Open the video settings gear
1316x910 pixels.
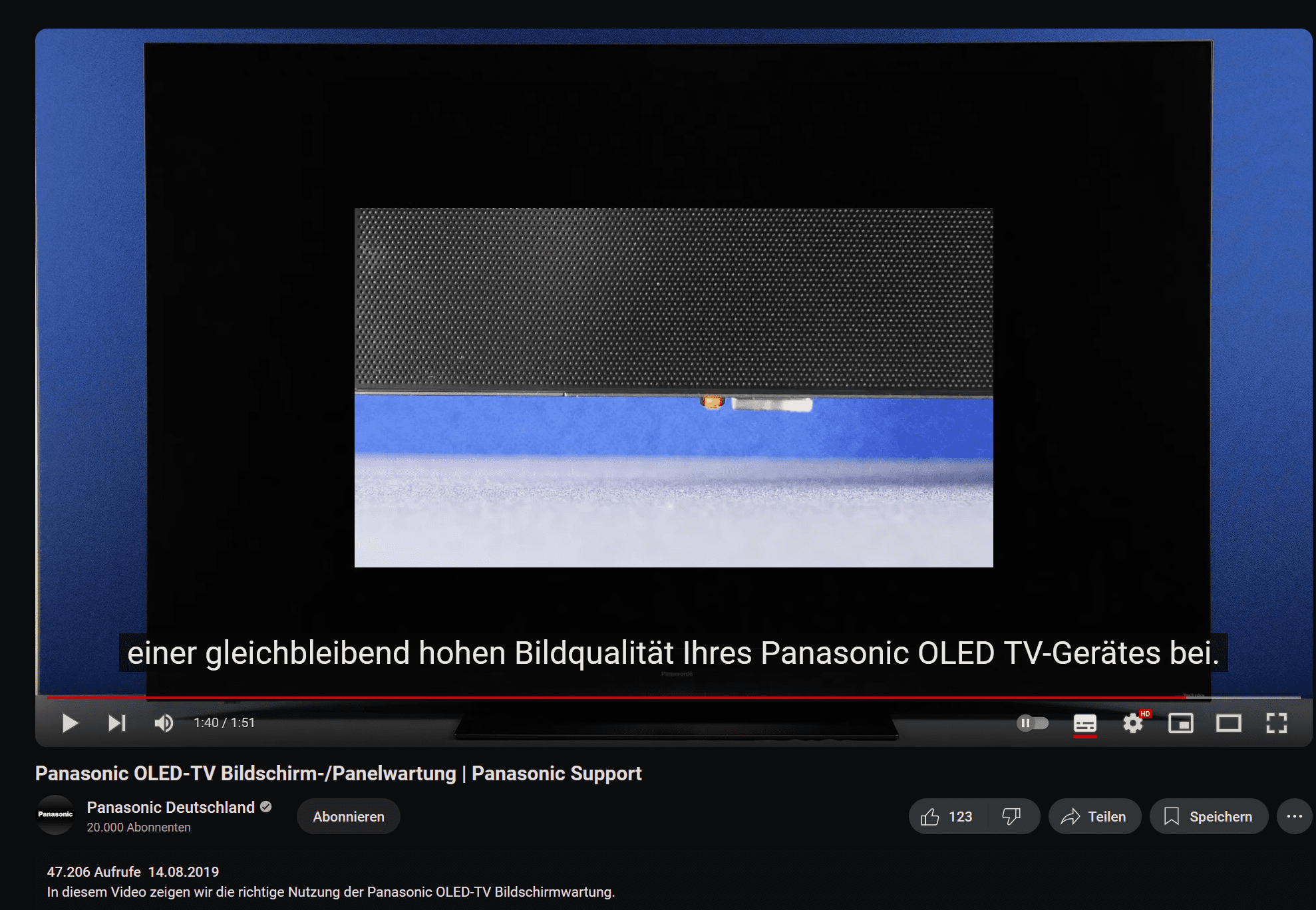click(1133, 723)
